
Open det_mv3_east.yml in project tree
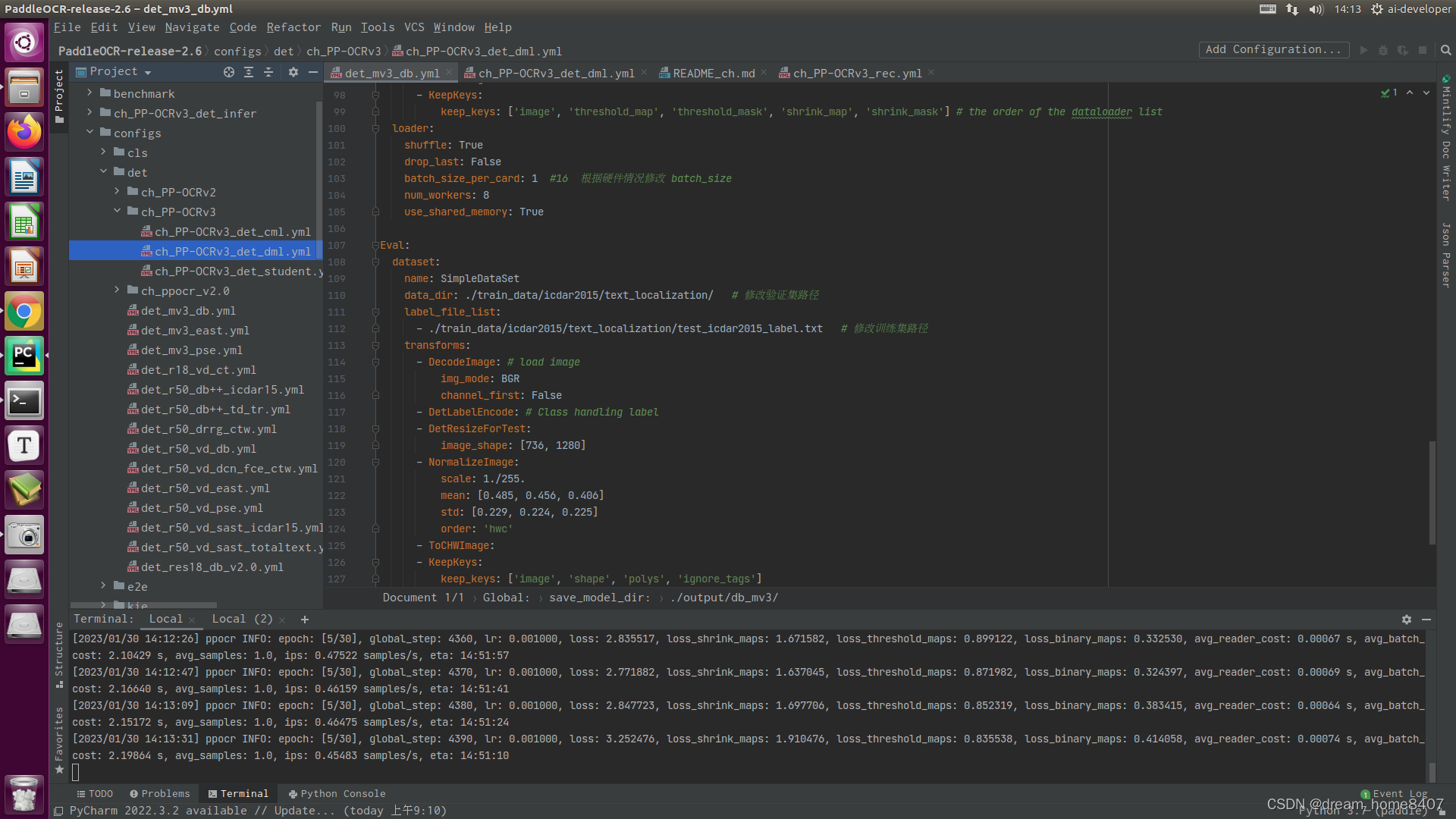195,331
